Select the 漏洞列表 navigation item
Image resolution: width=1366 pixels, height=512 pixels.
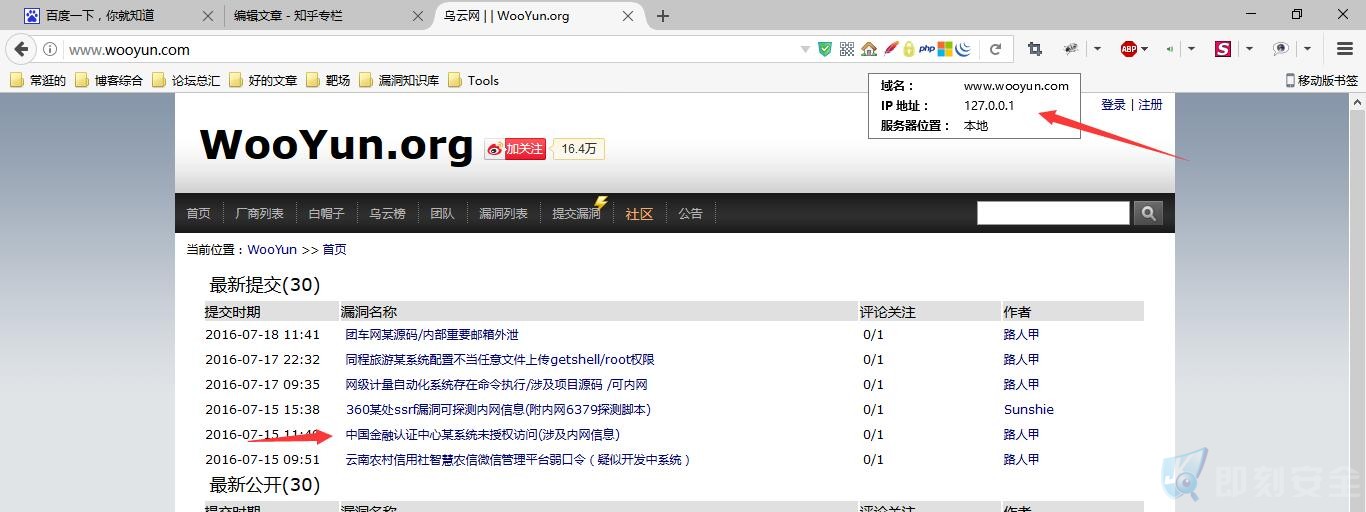503,213
